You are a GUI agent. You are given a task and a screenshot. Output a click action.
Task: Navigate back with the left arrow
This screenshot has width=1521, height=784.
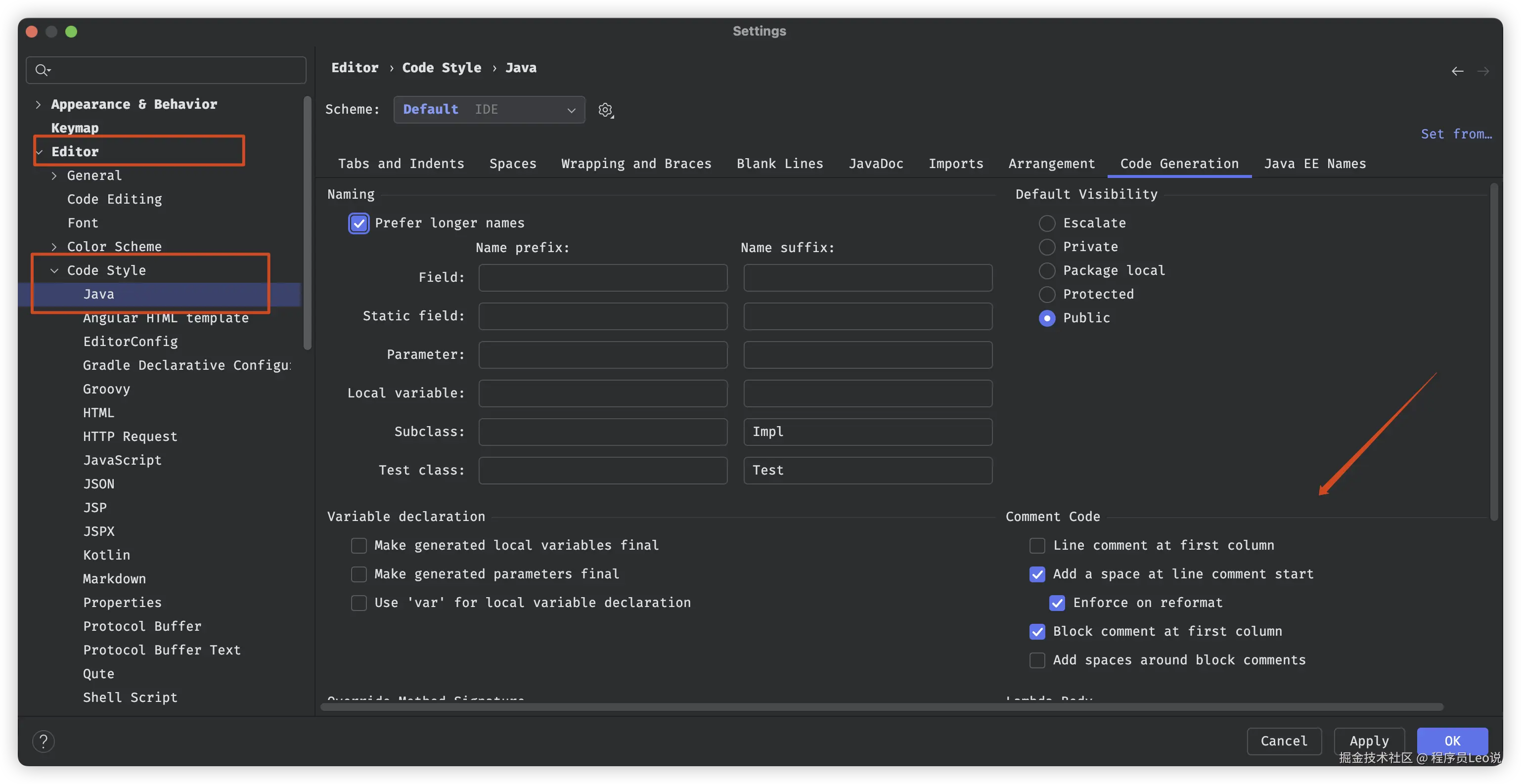(1457, 72)
